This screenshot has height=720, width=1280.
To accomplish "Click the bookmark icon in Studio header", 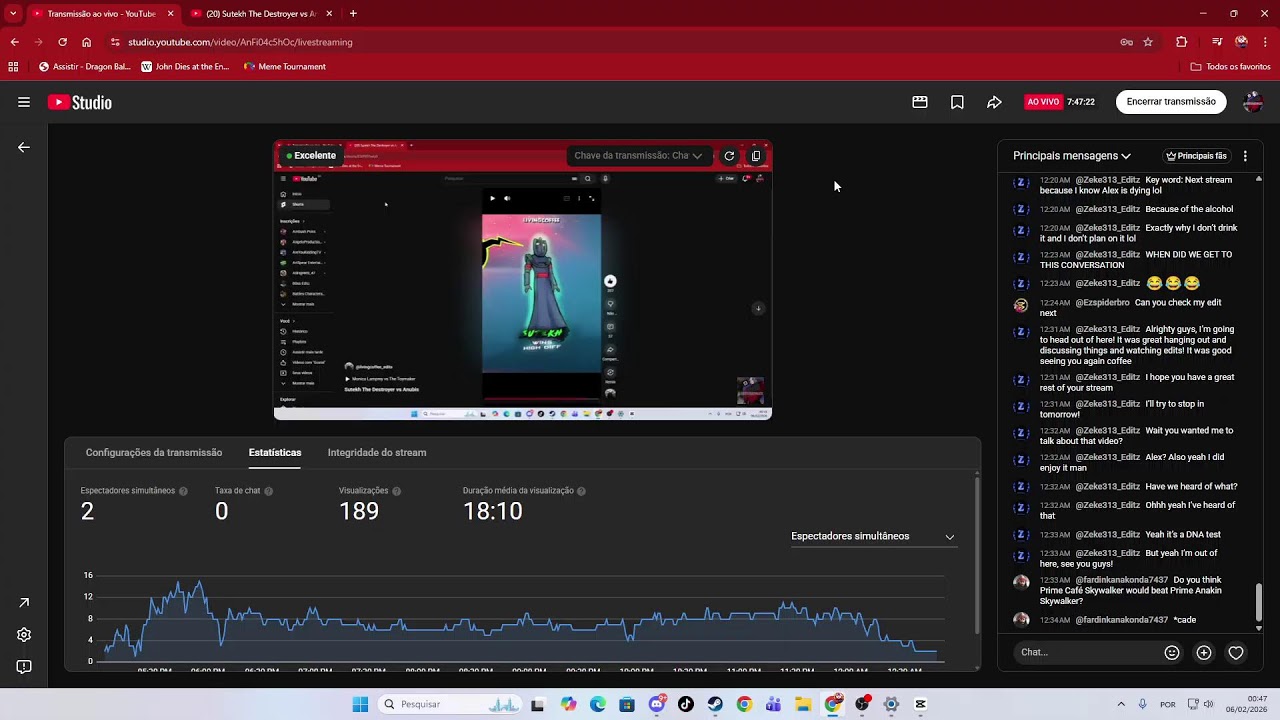I will tap(957, 102).
